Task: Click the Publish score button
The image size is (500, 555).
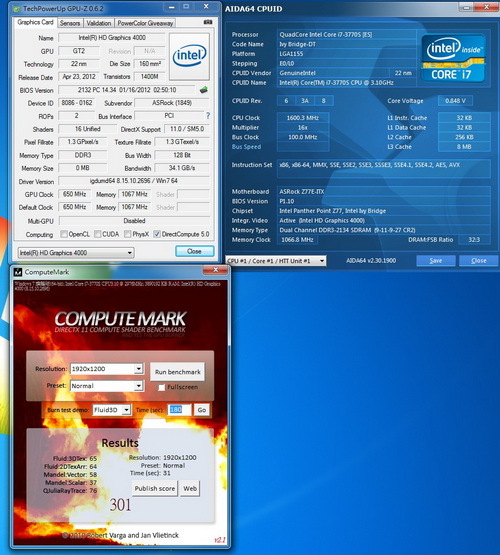Action: coord(155,488)
